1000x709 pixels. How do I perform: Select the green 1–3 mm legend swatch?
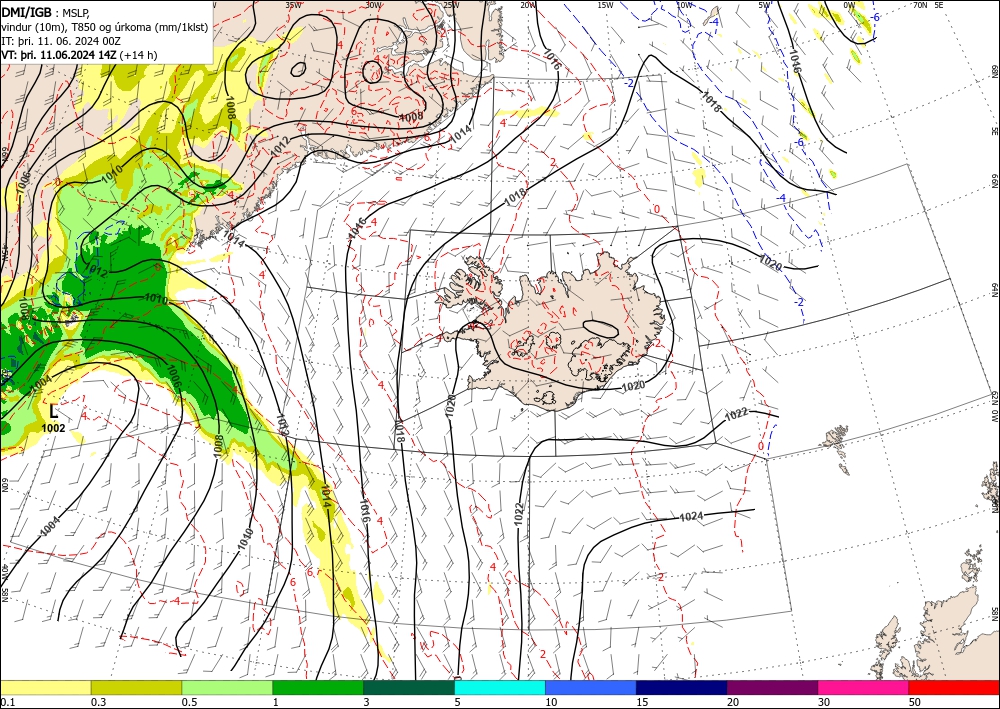[318, 687]
